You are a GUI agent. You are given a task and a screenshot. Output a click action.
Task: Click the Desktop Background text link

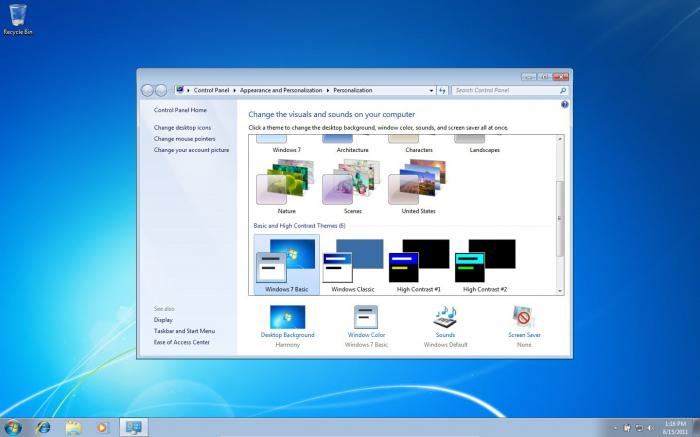[288, 335]
